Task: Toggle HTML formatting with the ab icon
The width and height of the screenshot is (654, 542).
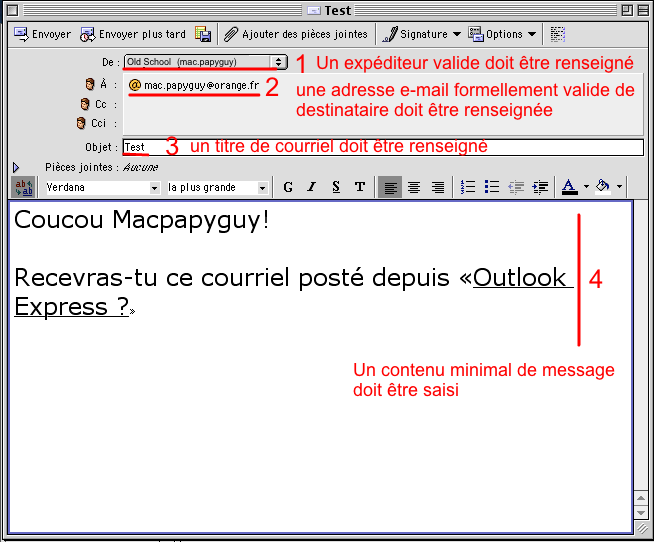Action: (x=23, y=187)
